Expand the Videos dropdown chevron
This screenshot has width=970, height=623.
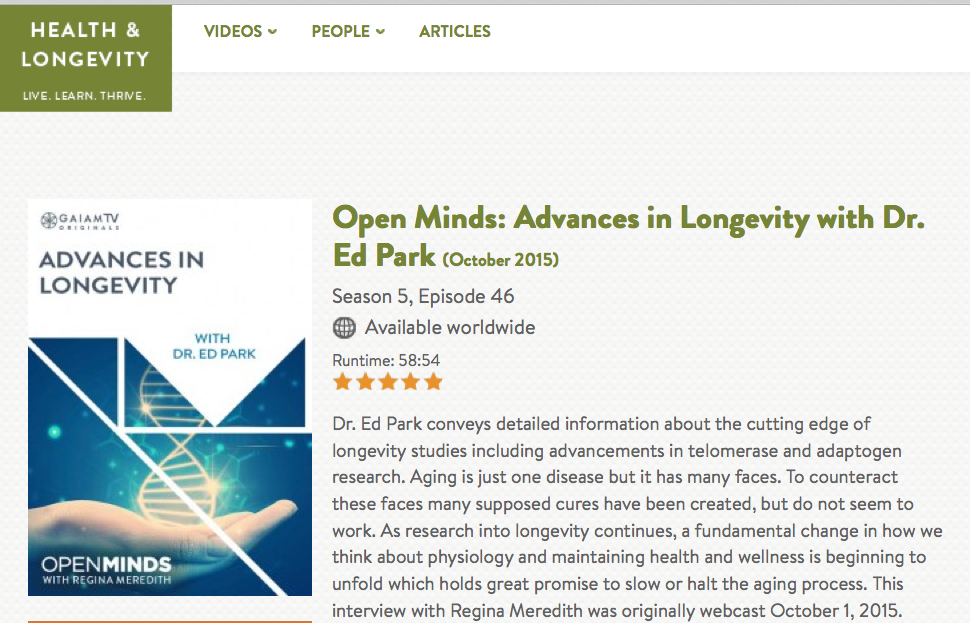(272, 32)
